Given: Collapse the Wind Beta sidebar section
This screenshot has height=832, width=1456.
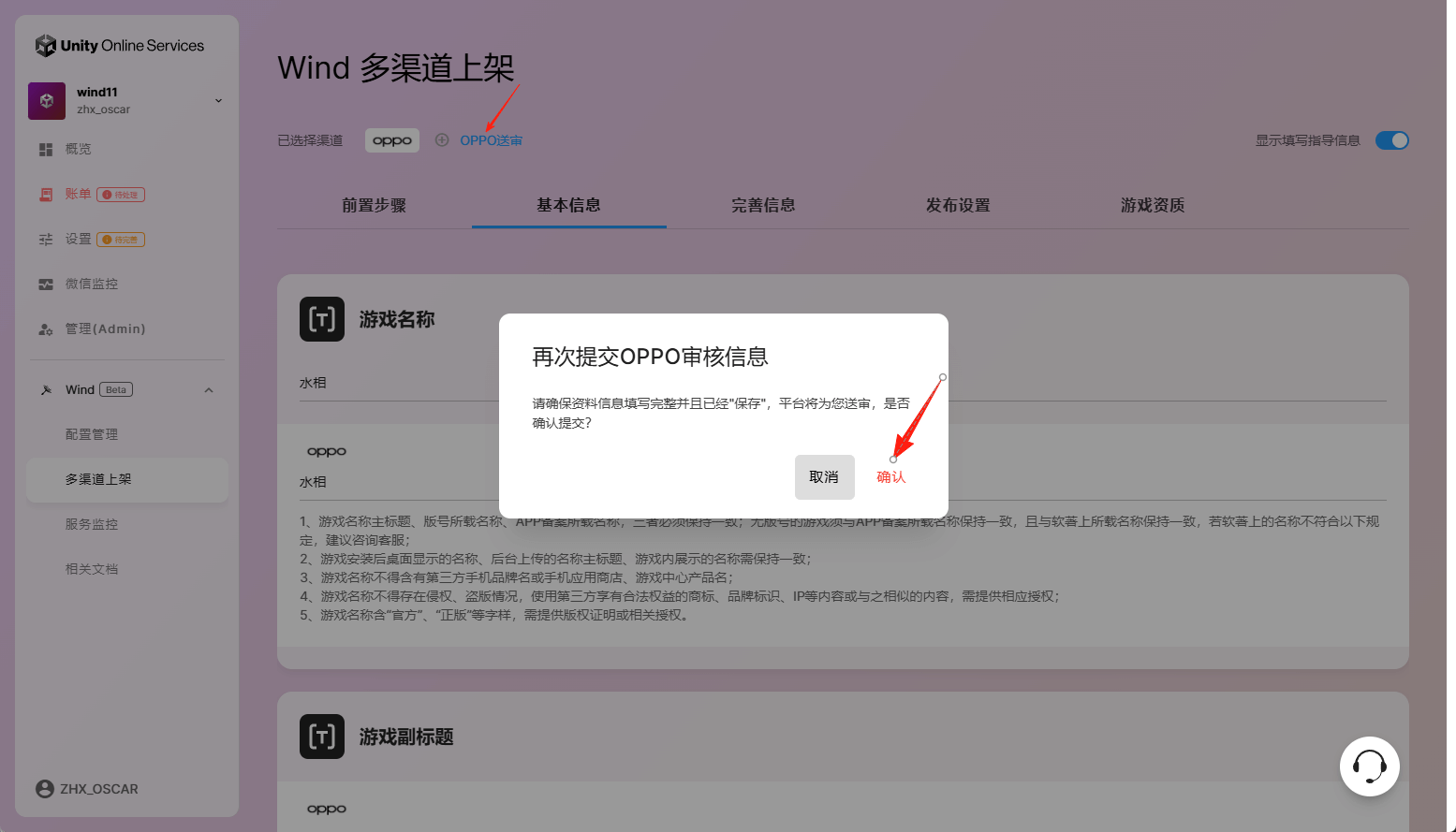Looking at the screenshot, I should tap(209, 390).
